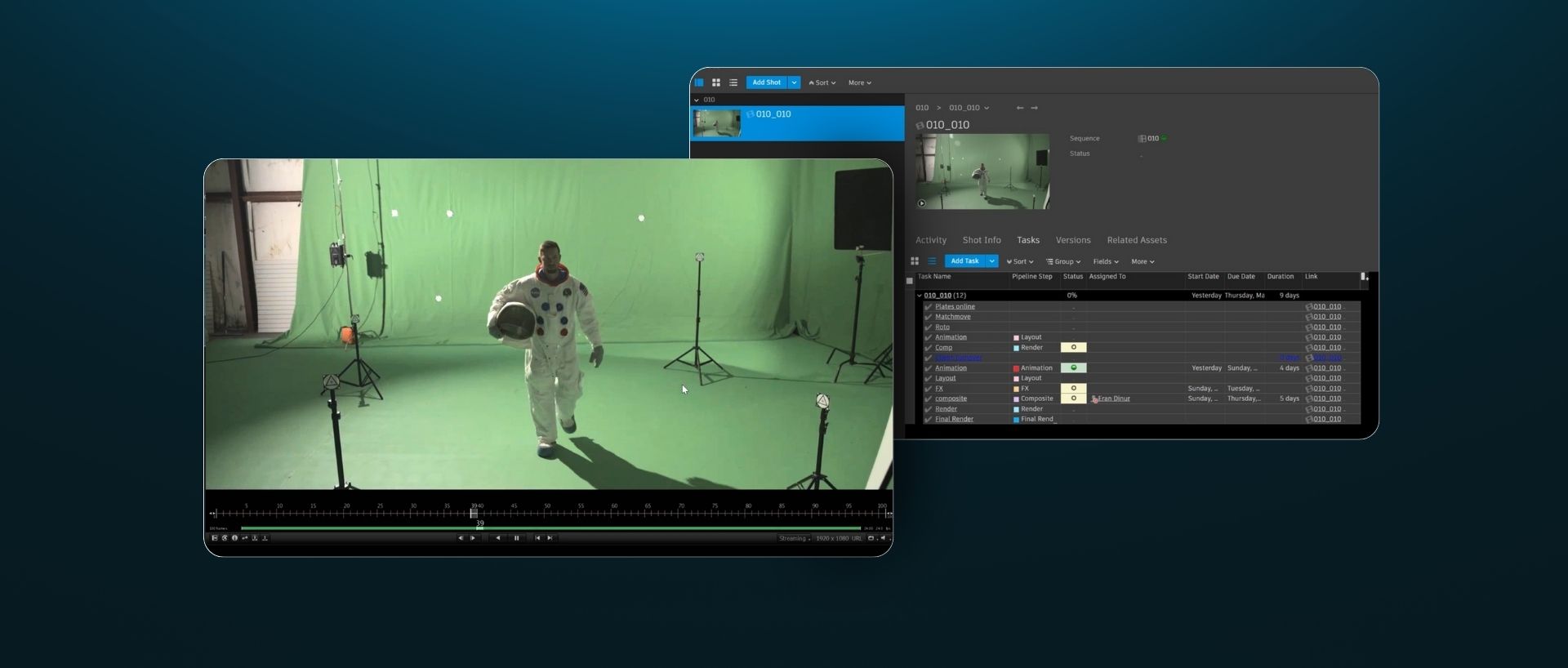The width and height of the screenshot is (1568, 668).
Task: Pause playback in the video player
Action: coord(516,538)
